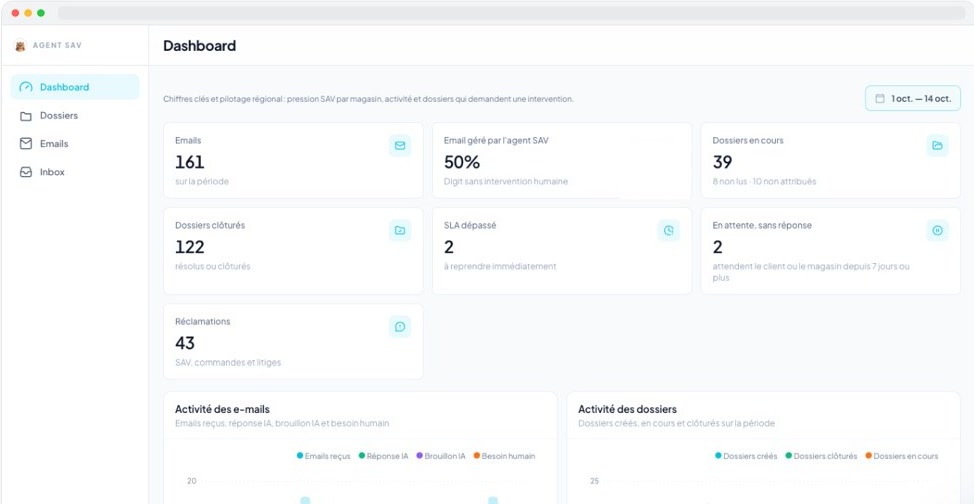Click the Inbox tray icon in sidebar

click(25, 172)
